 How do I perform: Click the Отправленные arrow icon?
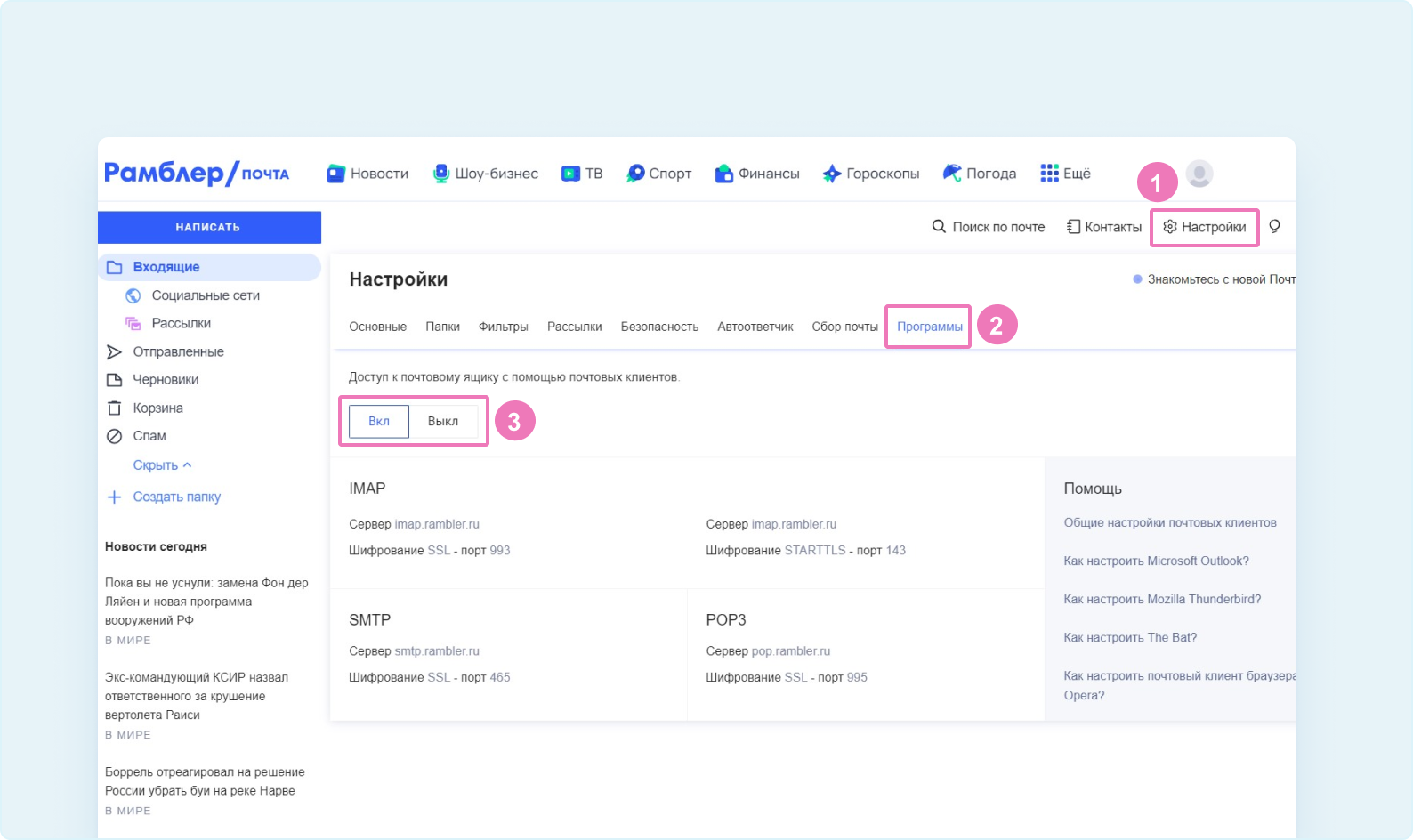(x=114, y=351)
